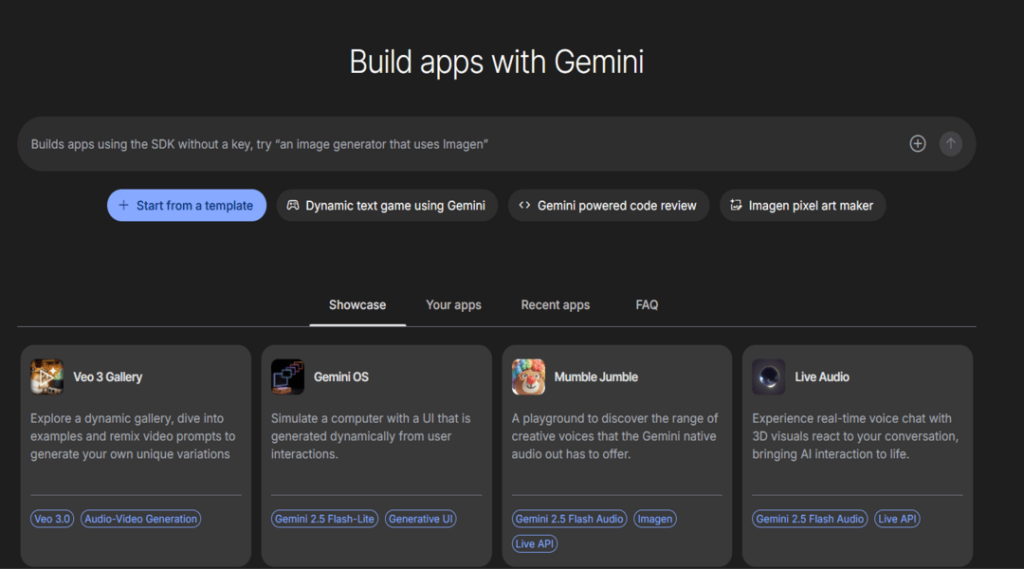Image resolution: width=1024 pixels, height=569 pixels.
Task: Switch to the Showcase tab
Action: click(x=357, y=305)
